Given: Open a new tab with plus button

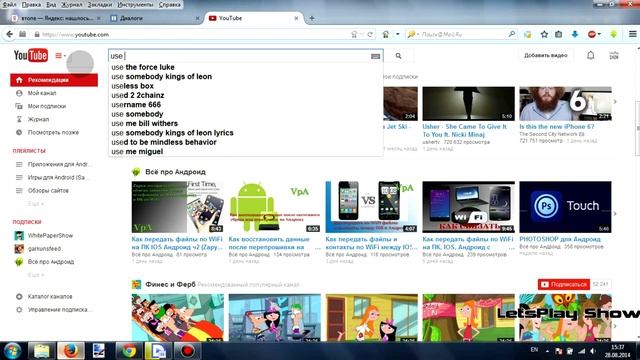Looking at the screenshot, I should click(x=311, y=18).
